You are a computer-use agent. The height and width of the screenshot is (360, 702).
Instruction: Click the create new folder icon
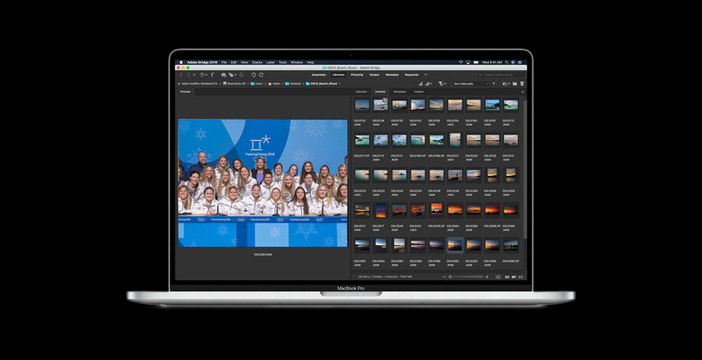click(515, 84)
